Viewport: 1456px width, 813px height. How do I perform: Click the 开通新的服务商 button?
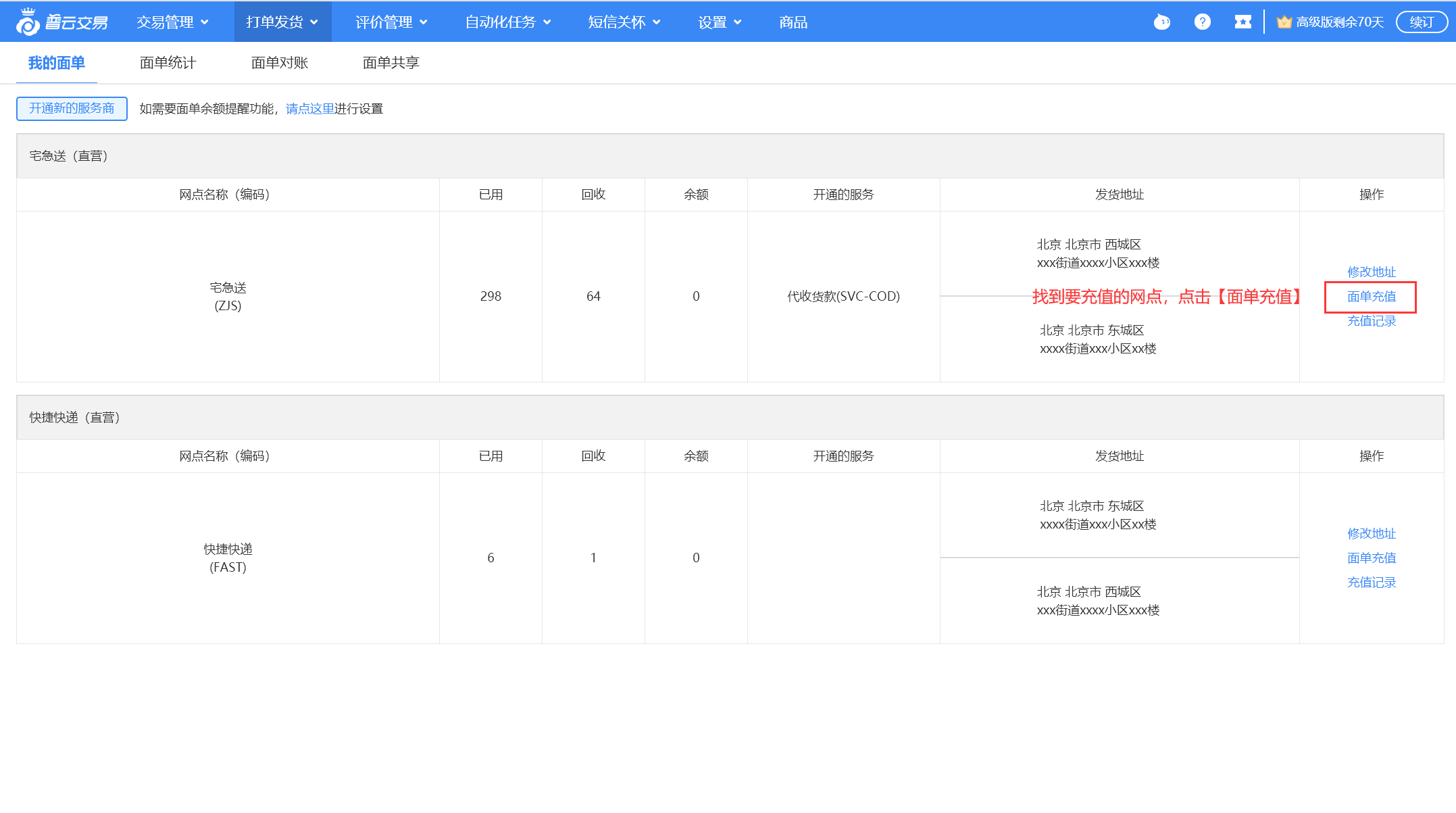(x=72, y=108)
